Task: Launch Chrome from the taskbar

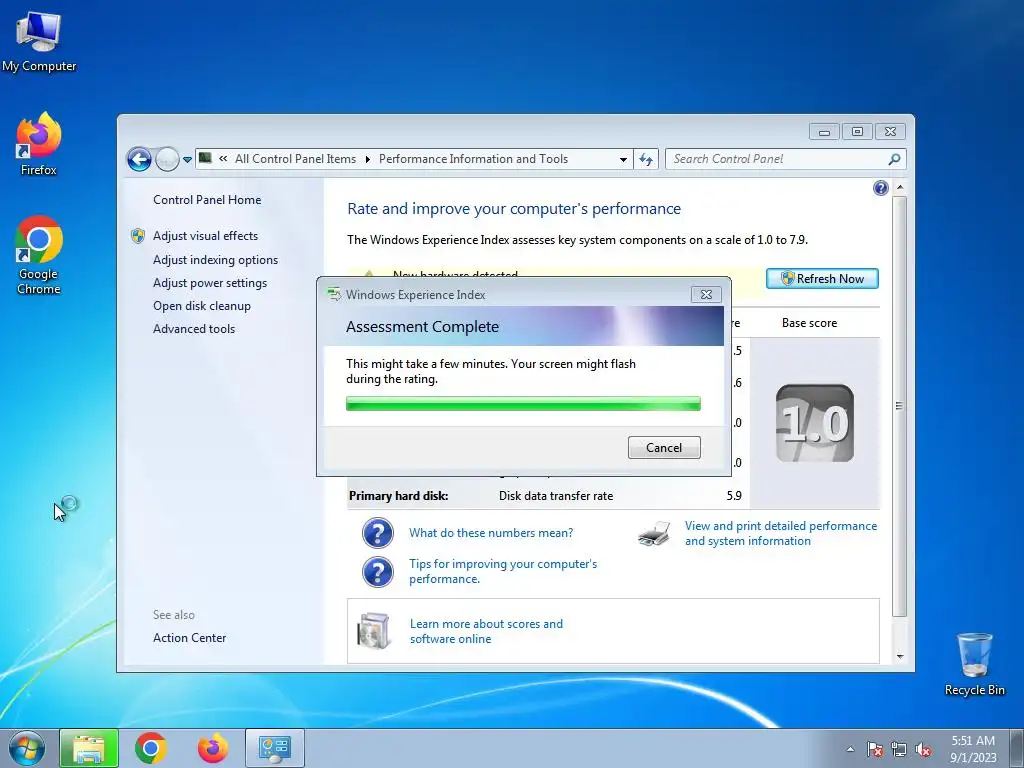Action: 151,748
